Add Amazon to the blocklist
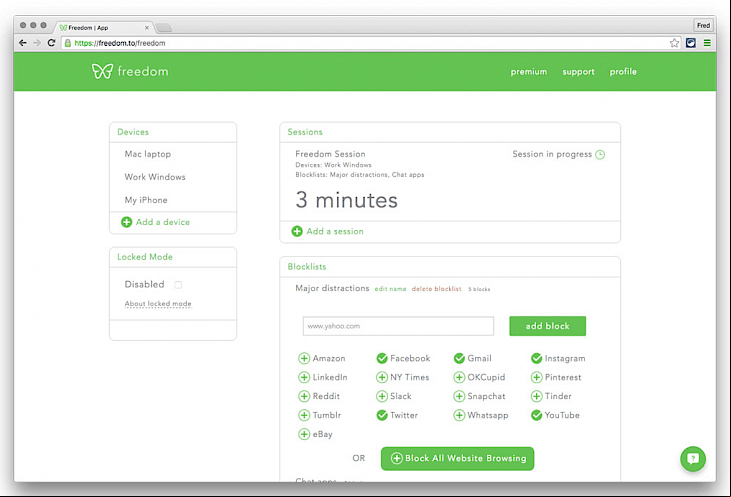 tap(304, 358)
